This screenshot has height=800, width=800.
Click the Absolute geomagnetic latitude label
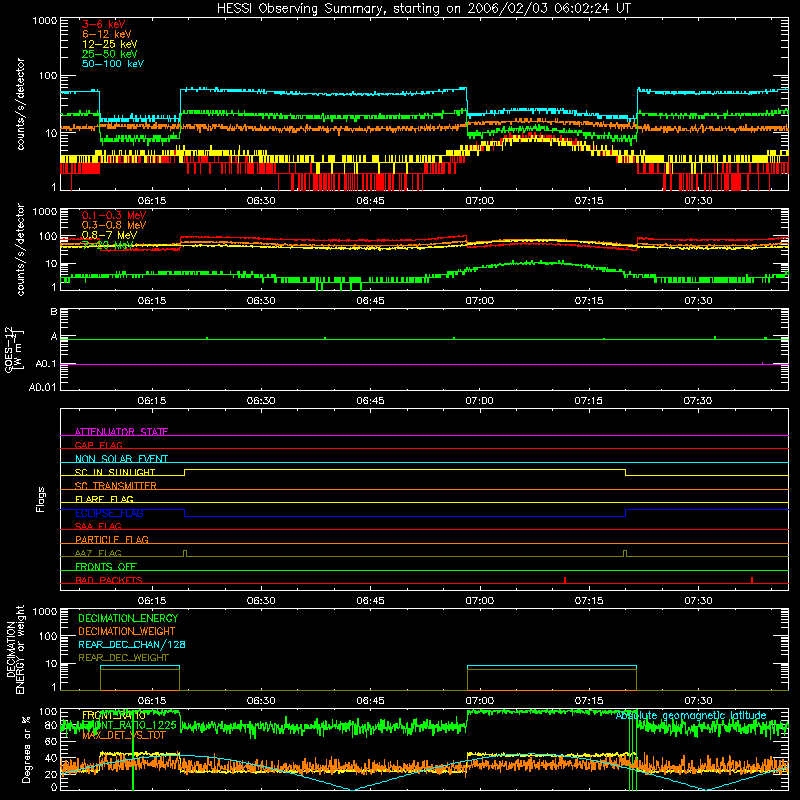[691, 716]
